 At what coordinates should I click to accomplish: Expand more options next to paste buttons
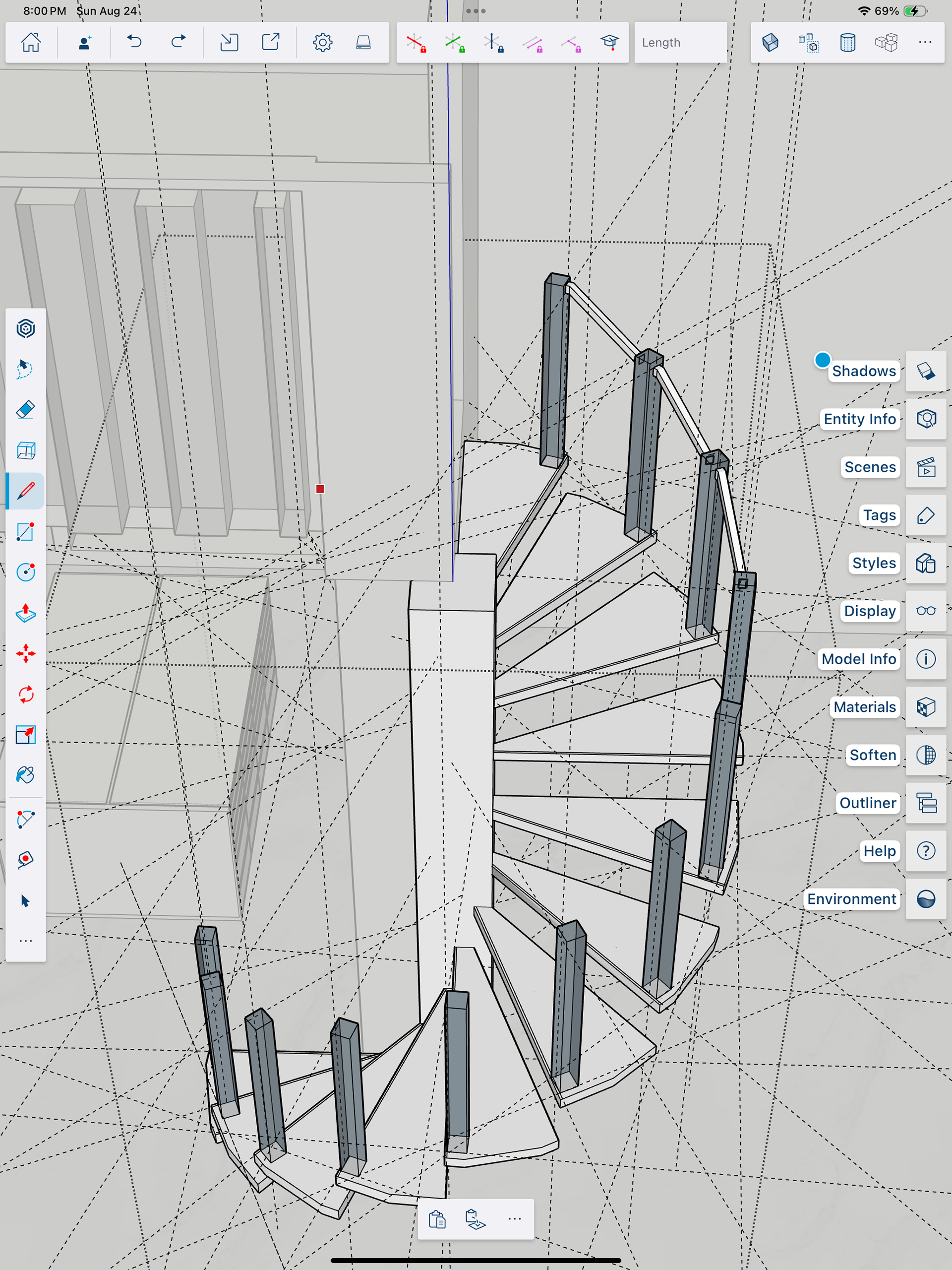click(514, 1218)
